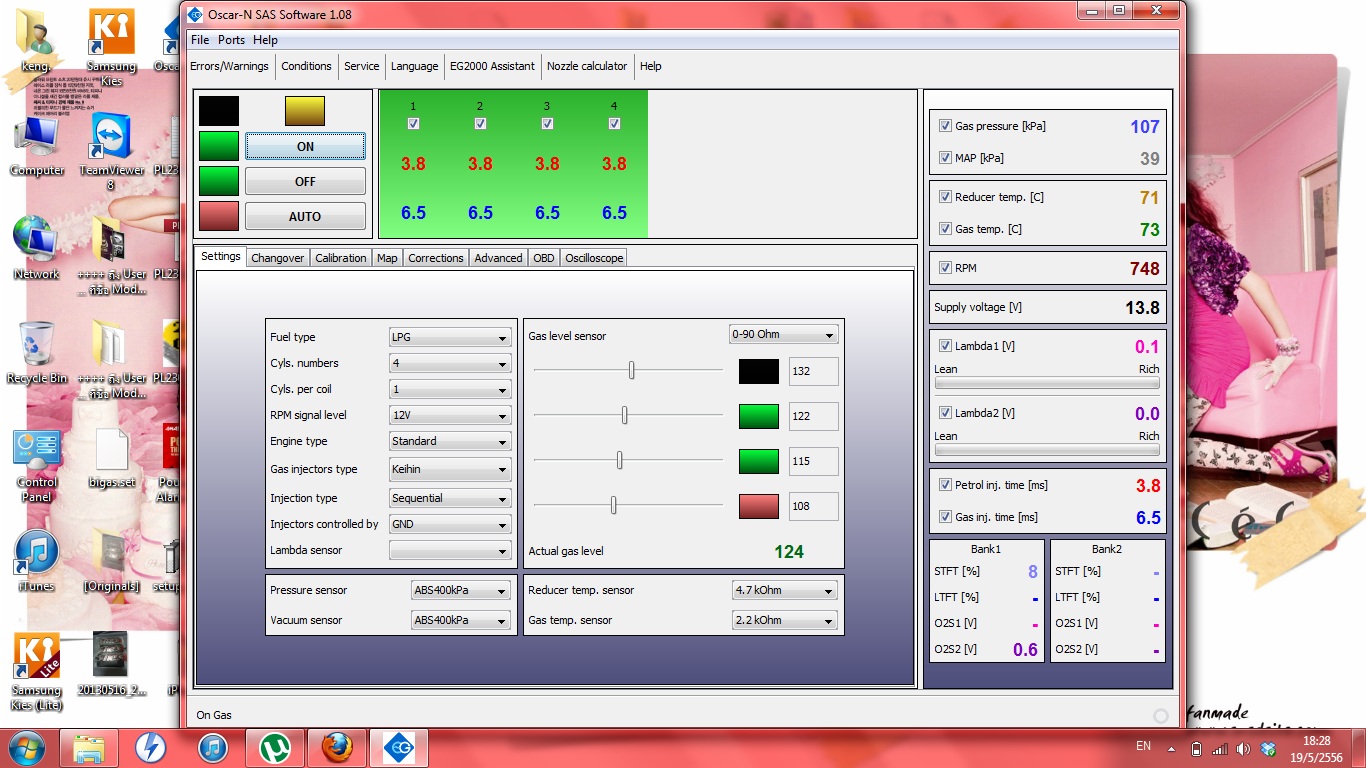Launch iTunes desktop shortcut
The image size is (1366, 768).
click(37, 560)
